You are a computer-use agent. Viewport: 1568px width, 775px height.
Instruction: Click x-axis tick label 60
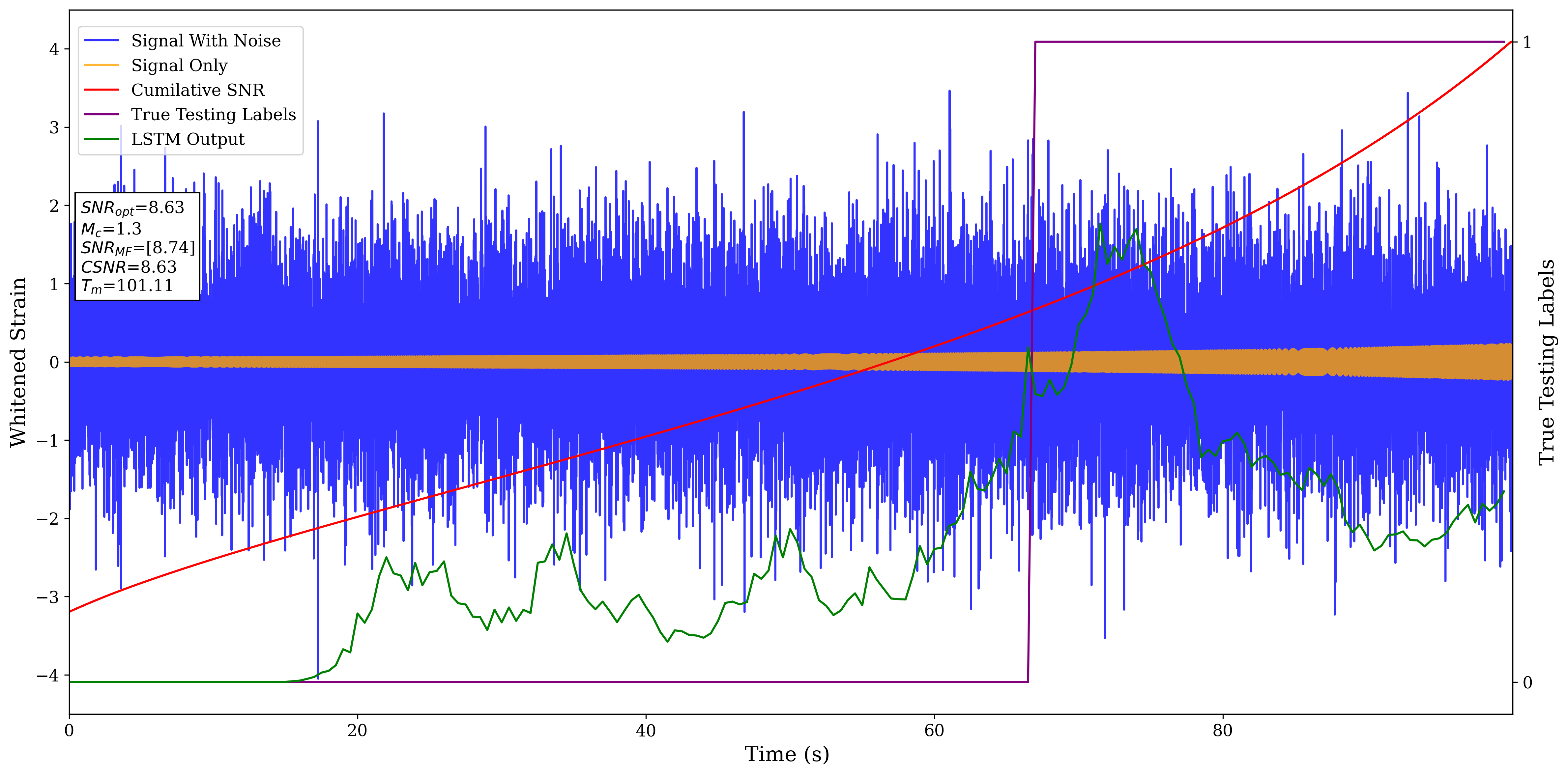[x=934, y=731]
